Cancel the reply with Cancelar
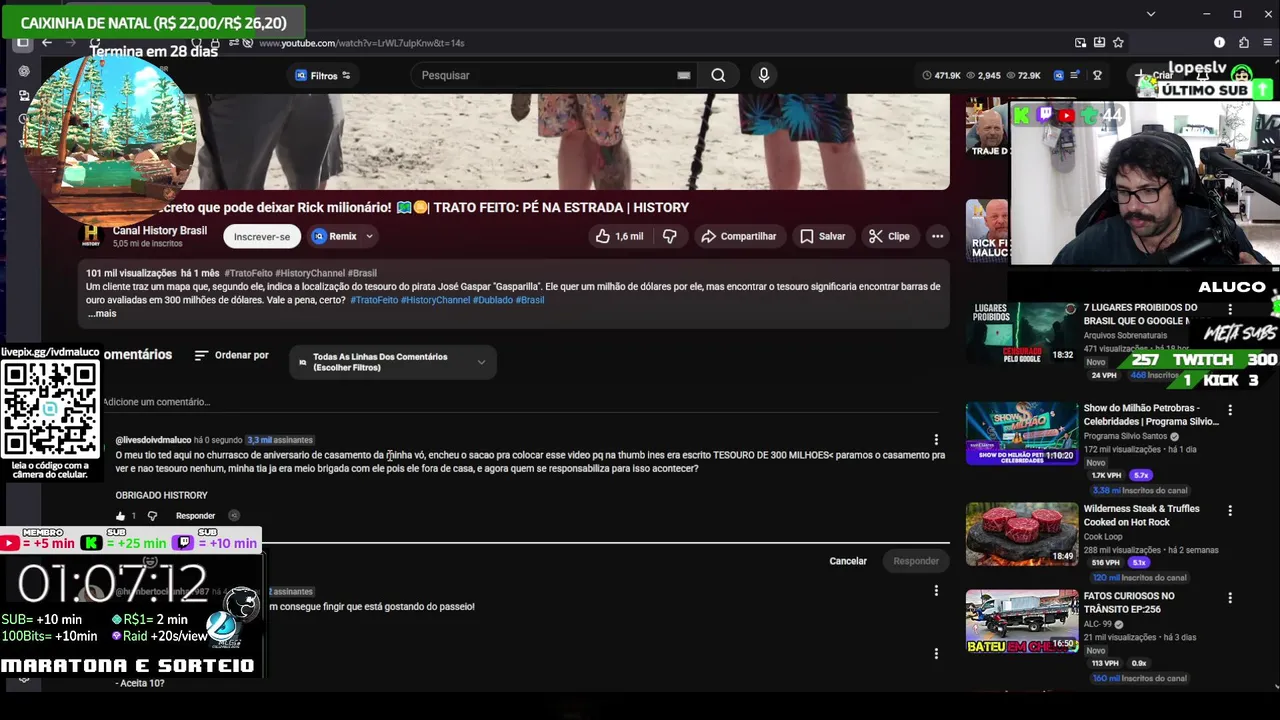The width and height of the screenshot is (1280, 720). click(848, 561)
